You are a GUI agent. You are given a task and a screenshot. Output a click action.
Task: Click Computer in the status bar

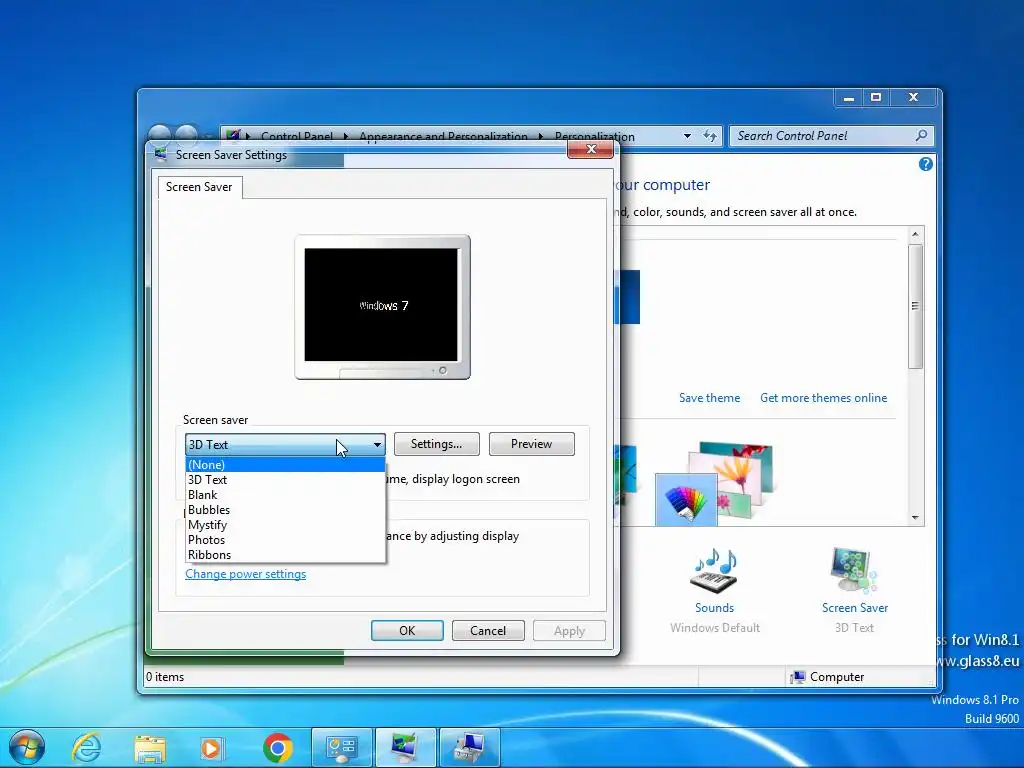(827, 677)
